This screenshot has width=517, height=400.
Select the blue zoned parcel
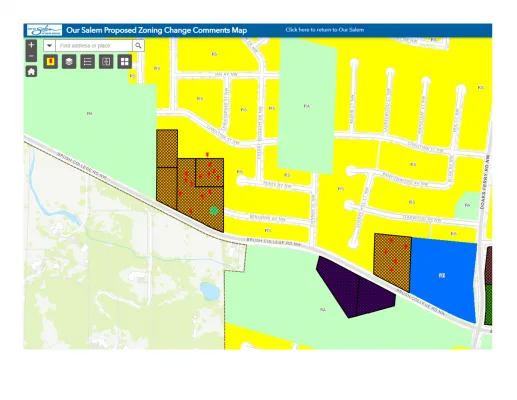point(443,279)
